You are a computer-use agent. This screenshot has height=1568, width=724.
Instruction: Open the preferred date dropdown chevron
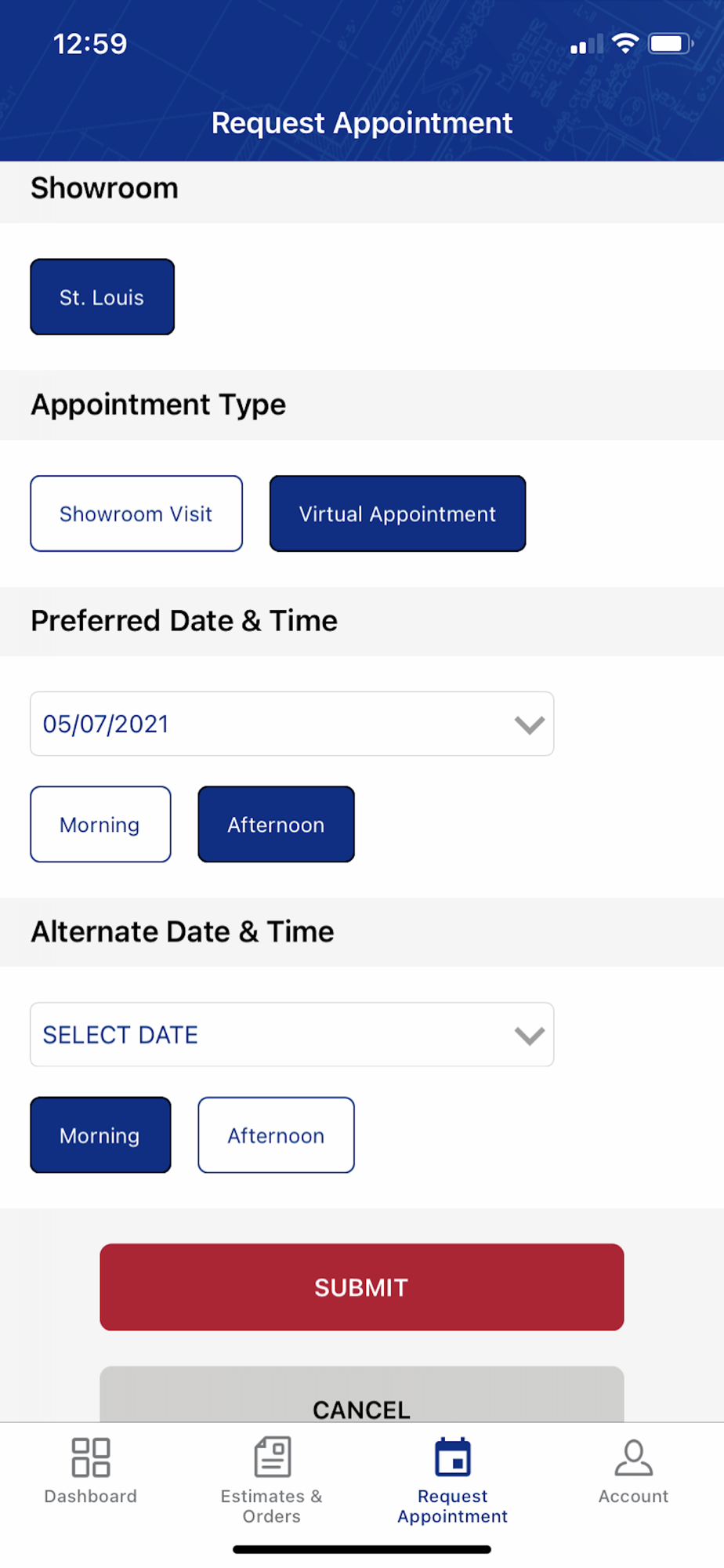click(x=529, y=724)
